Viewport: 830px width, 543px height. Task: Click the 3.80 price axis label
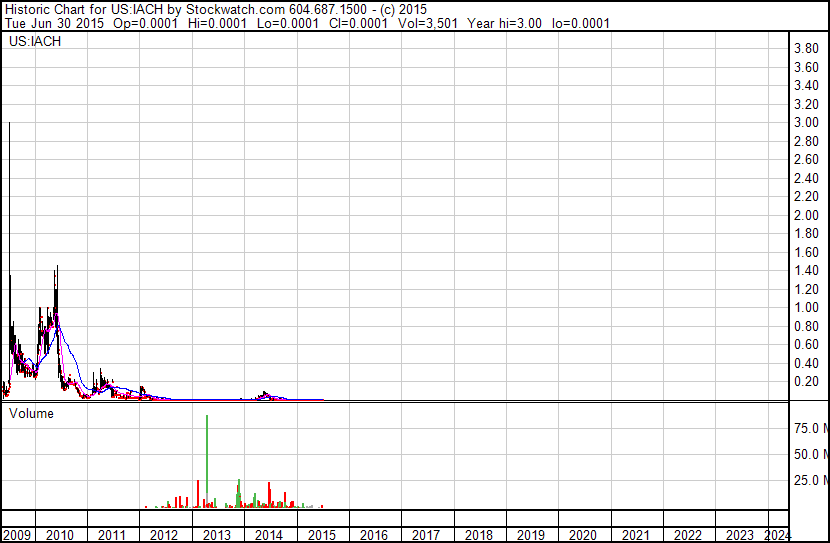click(x=807, y=49)
